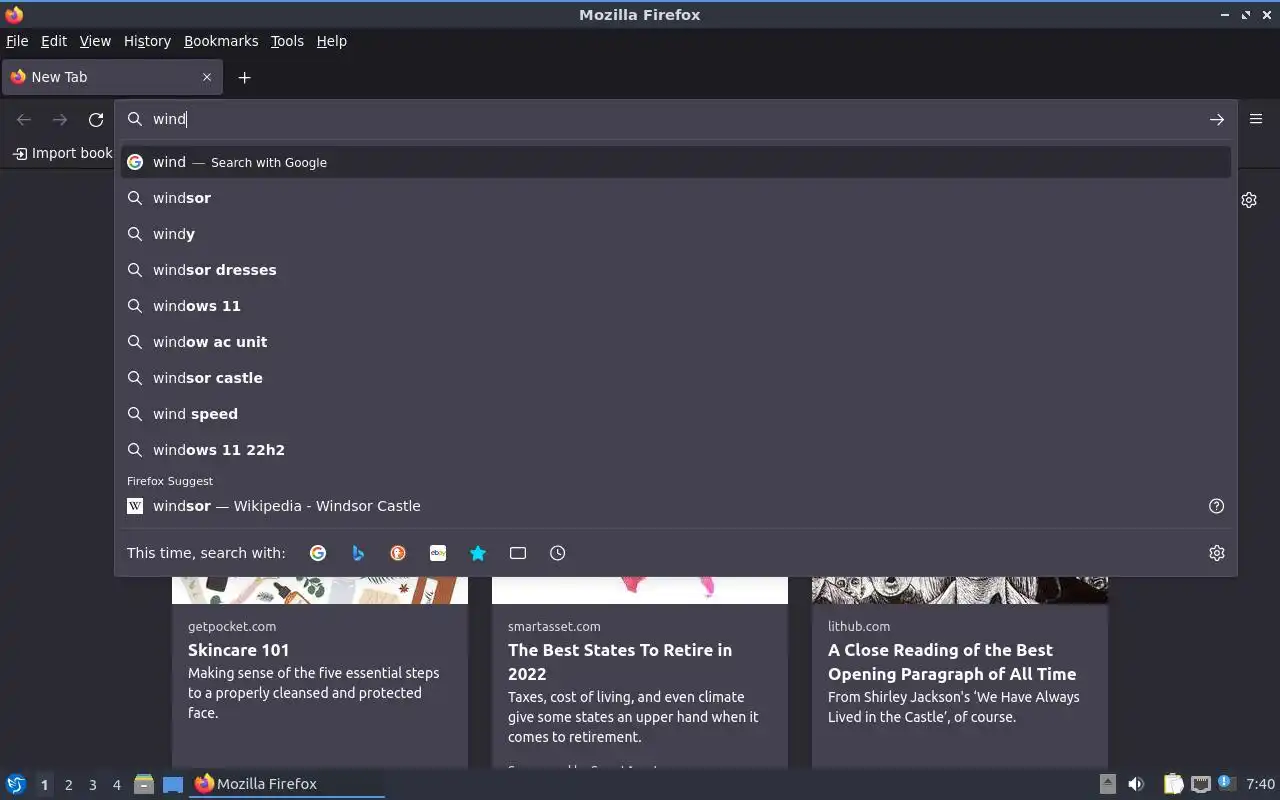Screen dimensions: 1280x800
Task: Open the update notifier tray icon
Action: (1227, 783)
